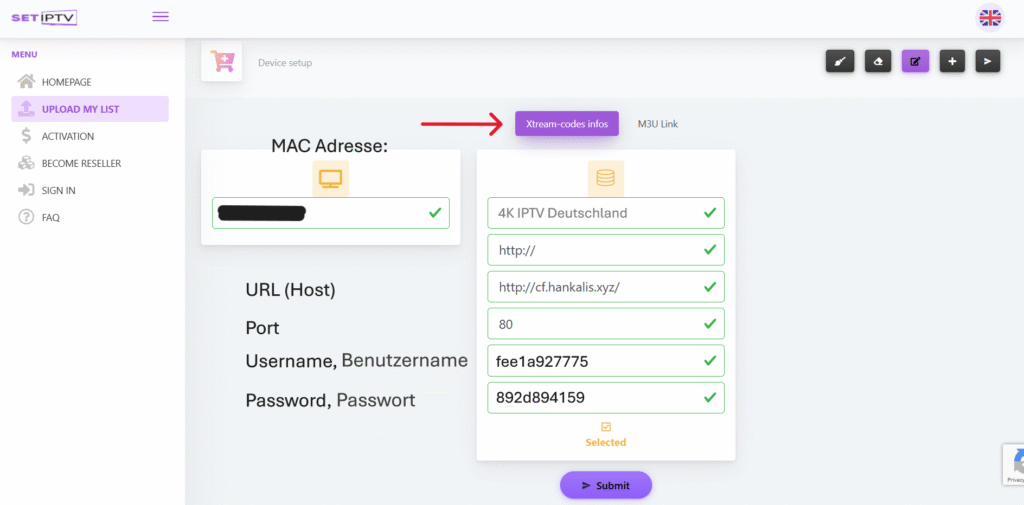
Task: Click the purple edit pencil icon button
Action: 915,61
